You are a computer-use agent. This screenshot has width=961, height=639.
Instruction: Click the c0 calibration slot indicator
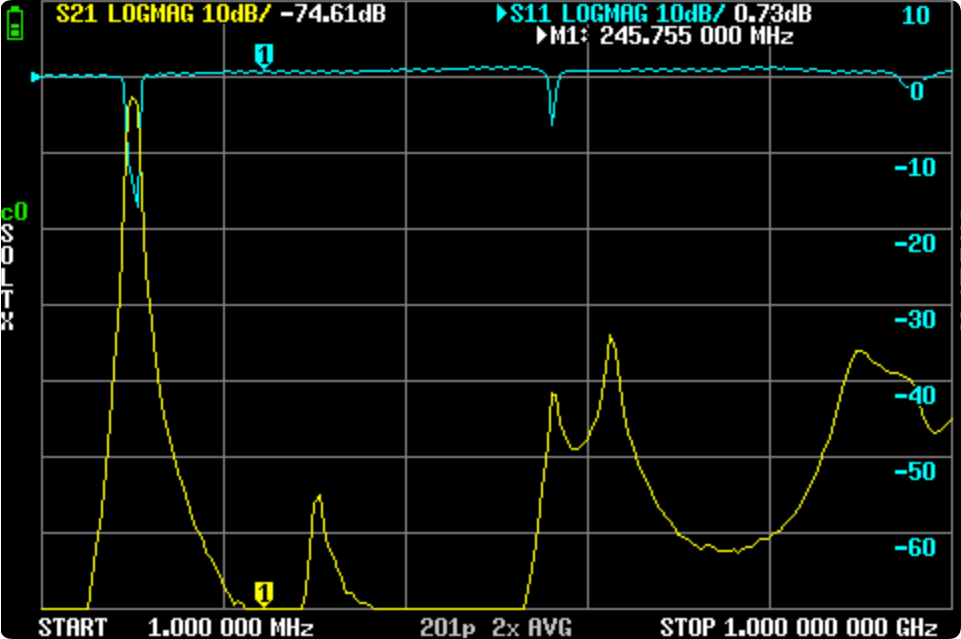(x=14, y=212)
